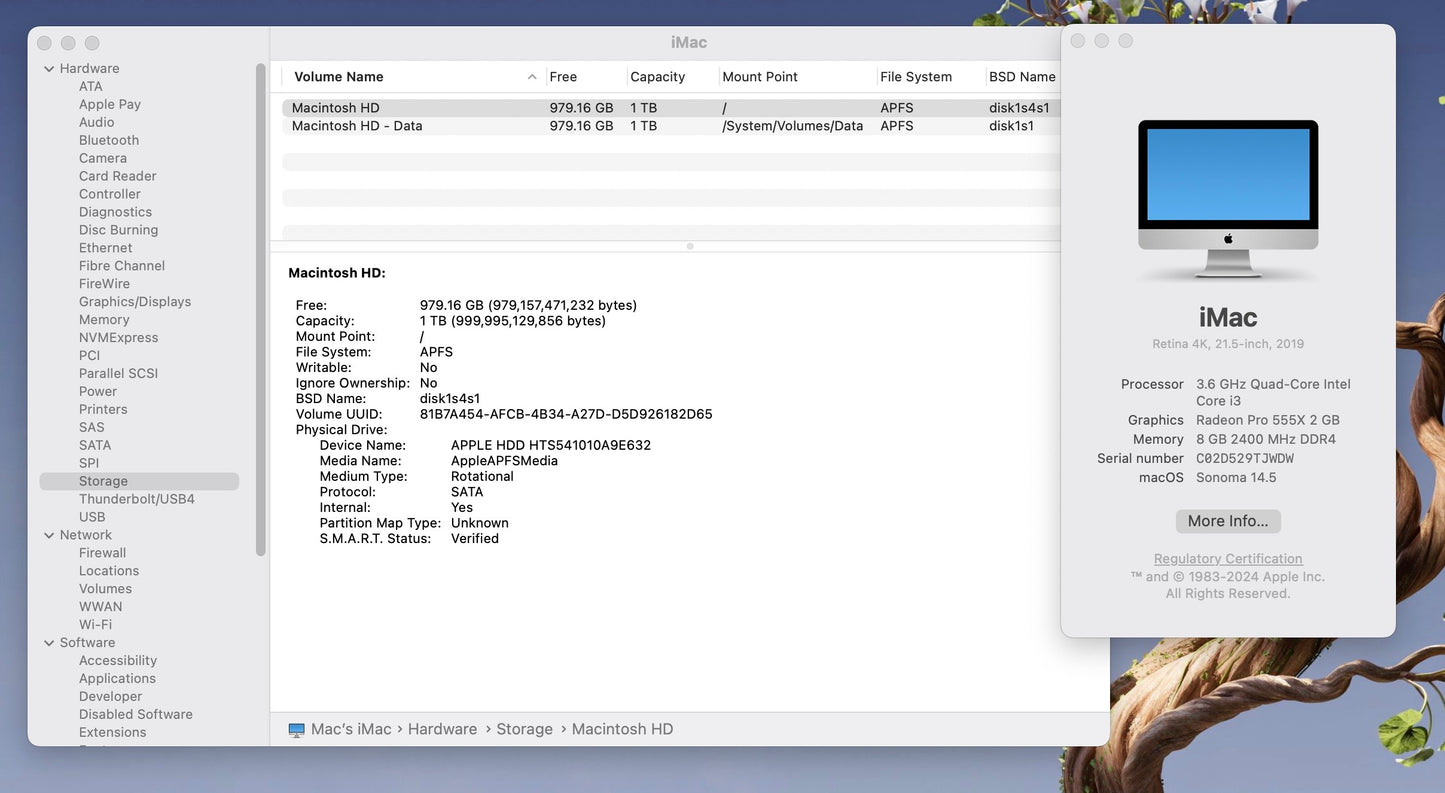1445x793 pixels.
Task: Click the More Info... button
Action: point(1227,521)
